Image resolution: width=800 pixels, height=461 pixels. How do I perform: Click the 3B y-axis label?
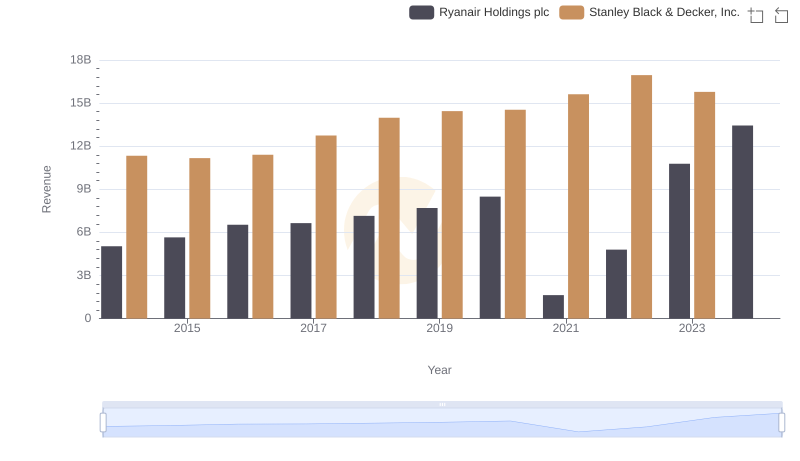click(84, 275)
